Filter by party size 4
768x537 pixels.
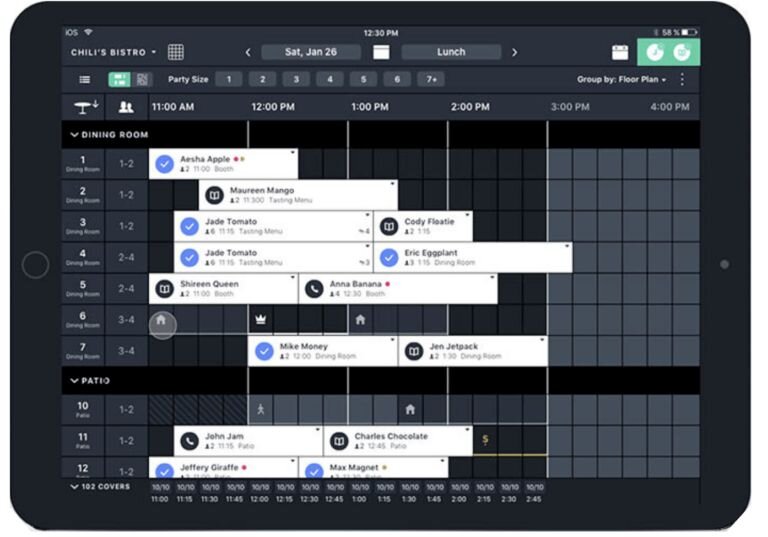(x=329, y=79)
